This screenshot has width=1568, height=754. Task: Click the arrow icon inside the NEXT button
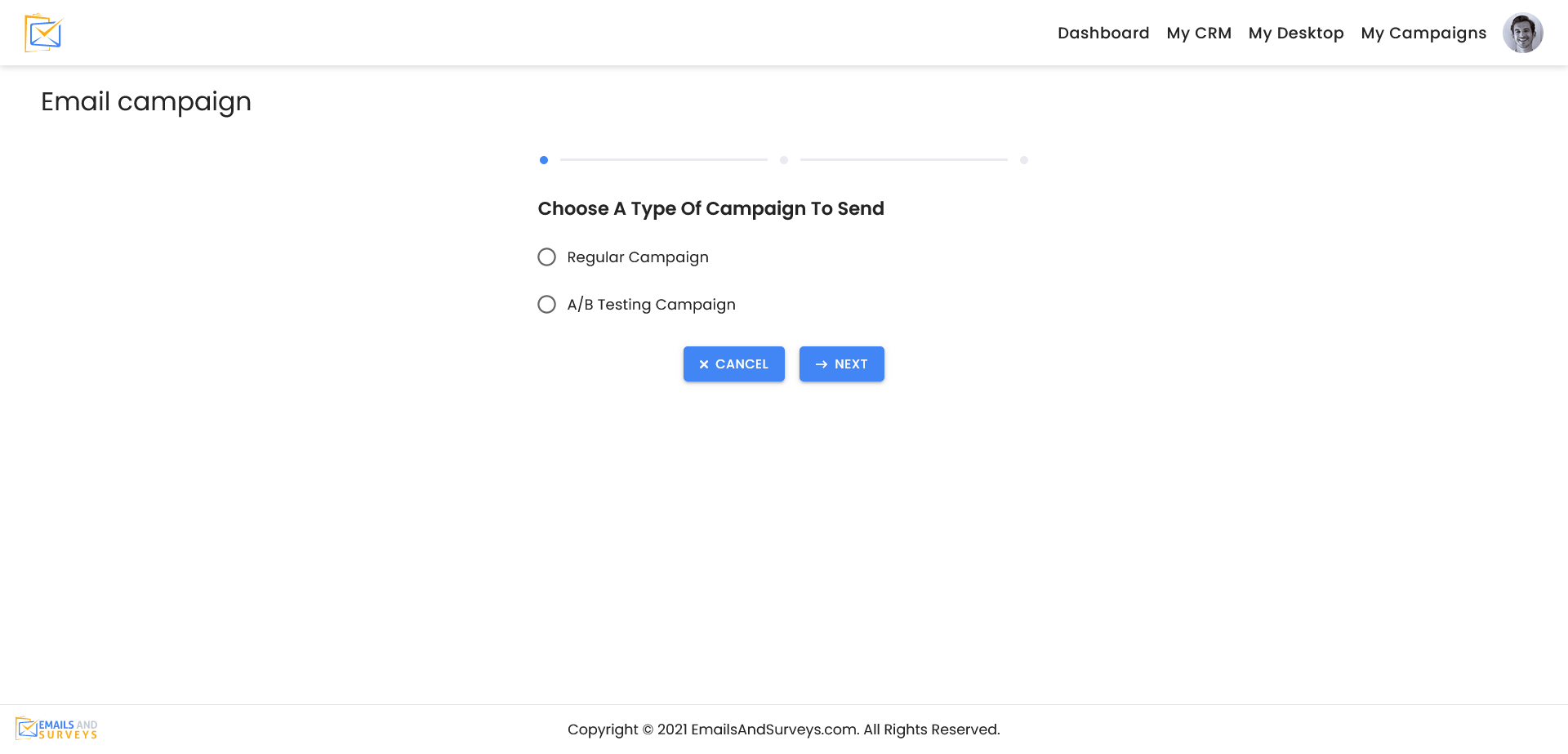[822, 364]
